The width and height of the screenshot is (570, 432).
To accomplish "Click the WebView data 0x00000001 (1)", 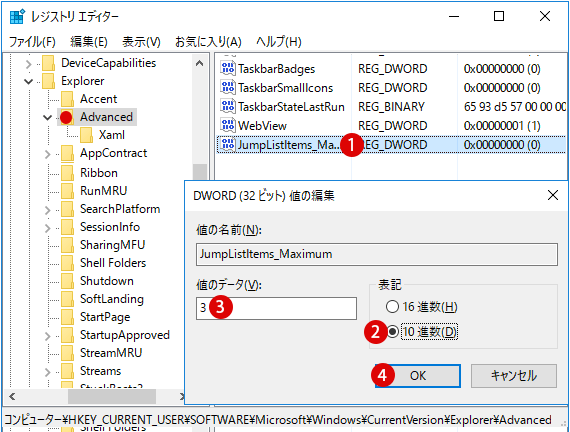I will [502, 126].
